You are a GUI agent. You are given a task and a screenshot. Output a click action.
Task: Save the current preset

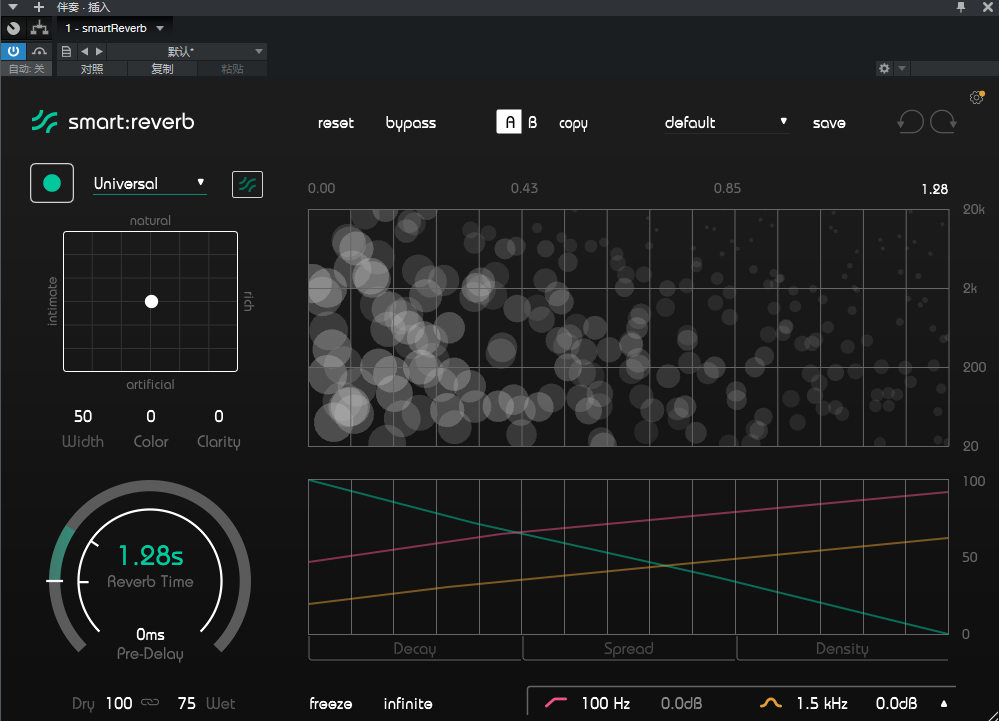coord(829,123)
